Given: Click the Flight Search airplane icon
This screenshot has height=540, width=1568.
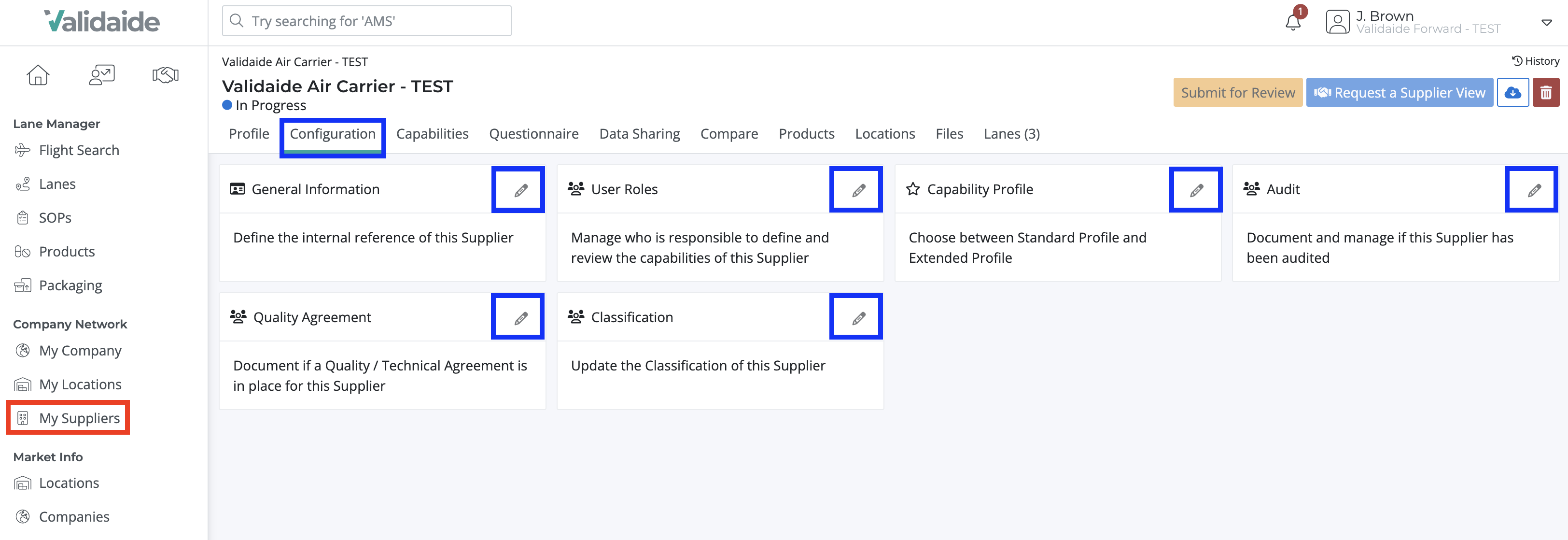Looking at the screenshot, I should (23, 150).
